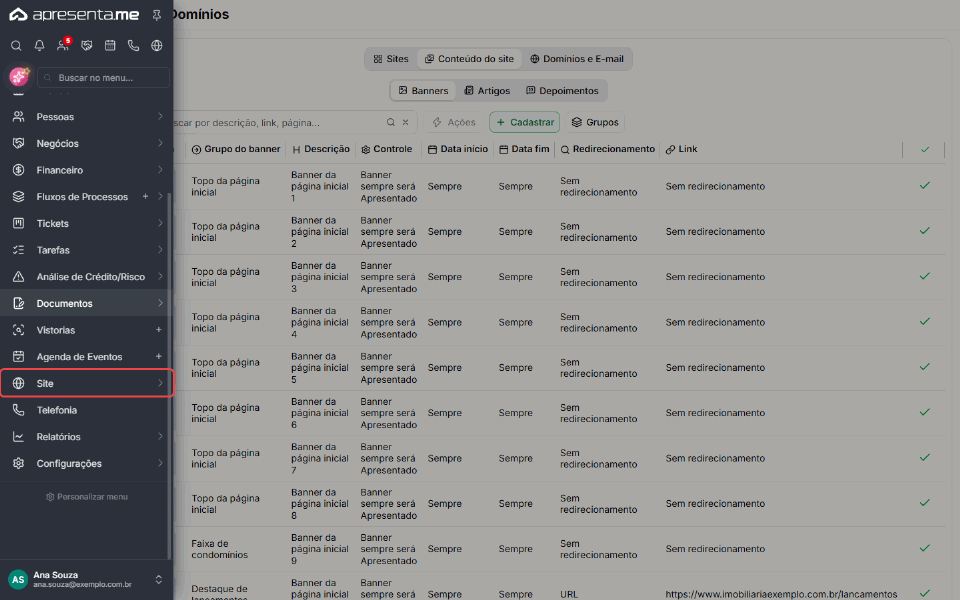Click the Grupos button
This screenshot has width=960, height=600.
coord(595,122)
